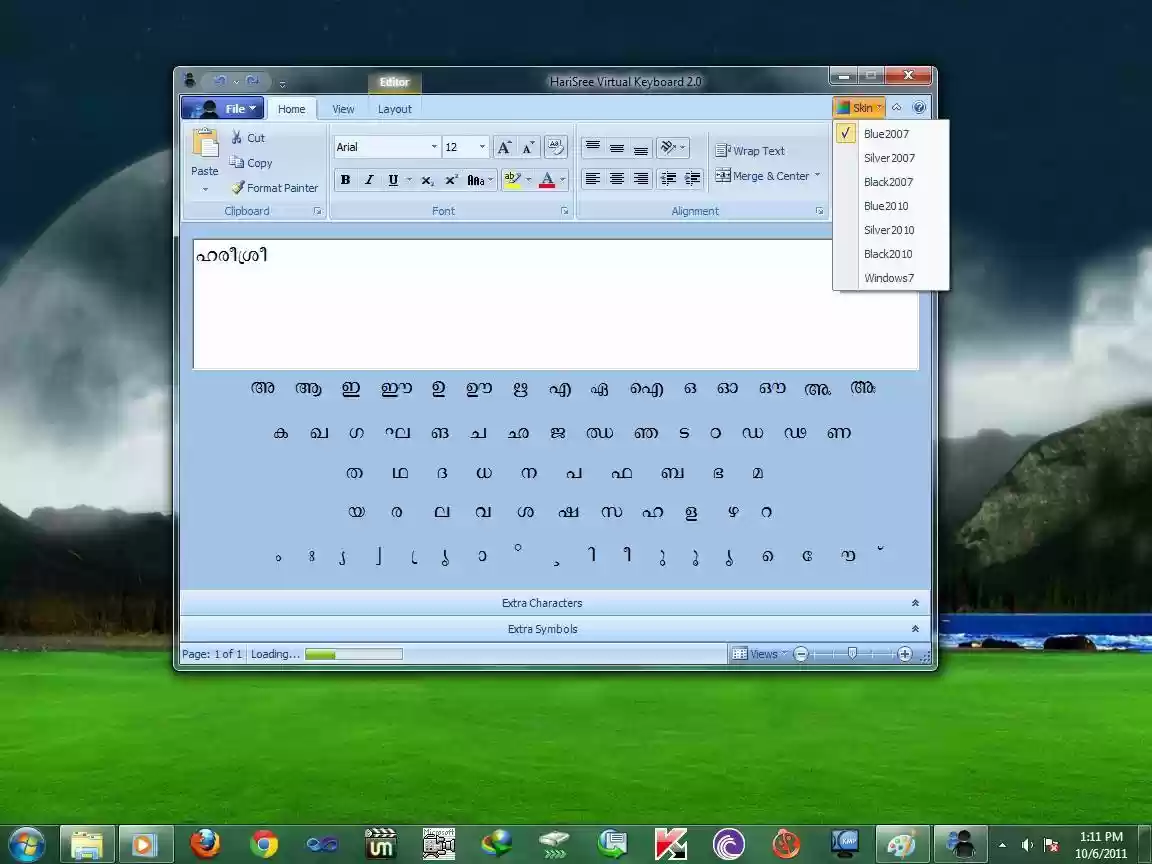This screenshot has width=1152, height=864.
Task: Switch to the Layout ribbon tab
Action: (394, 108)
